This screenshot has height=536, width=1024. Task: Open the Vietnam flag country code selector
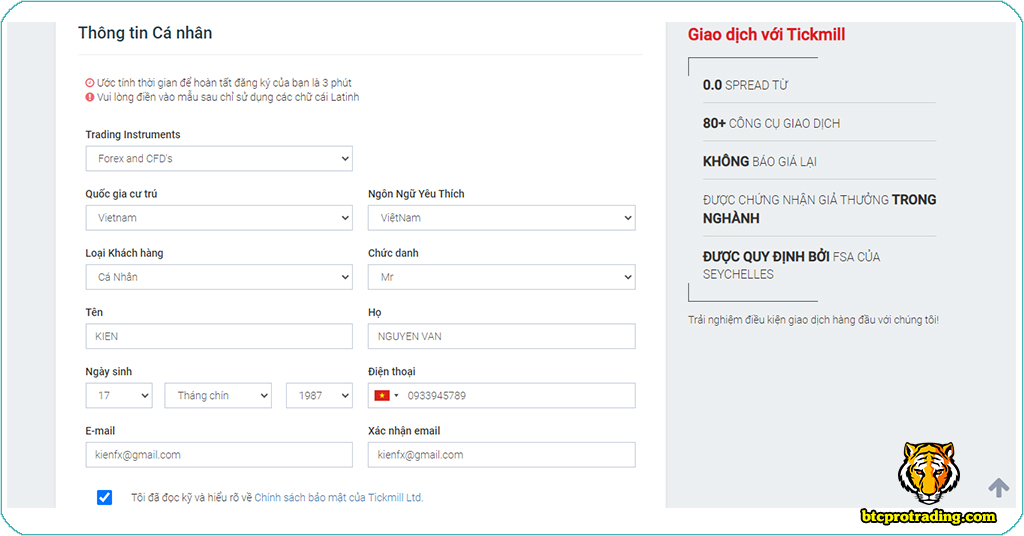[x=386, y=396]
